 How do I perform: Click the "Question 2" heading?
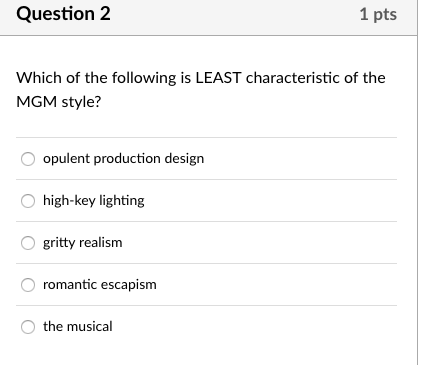63,14
